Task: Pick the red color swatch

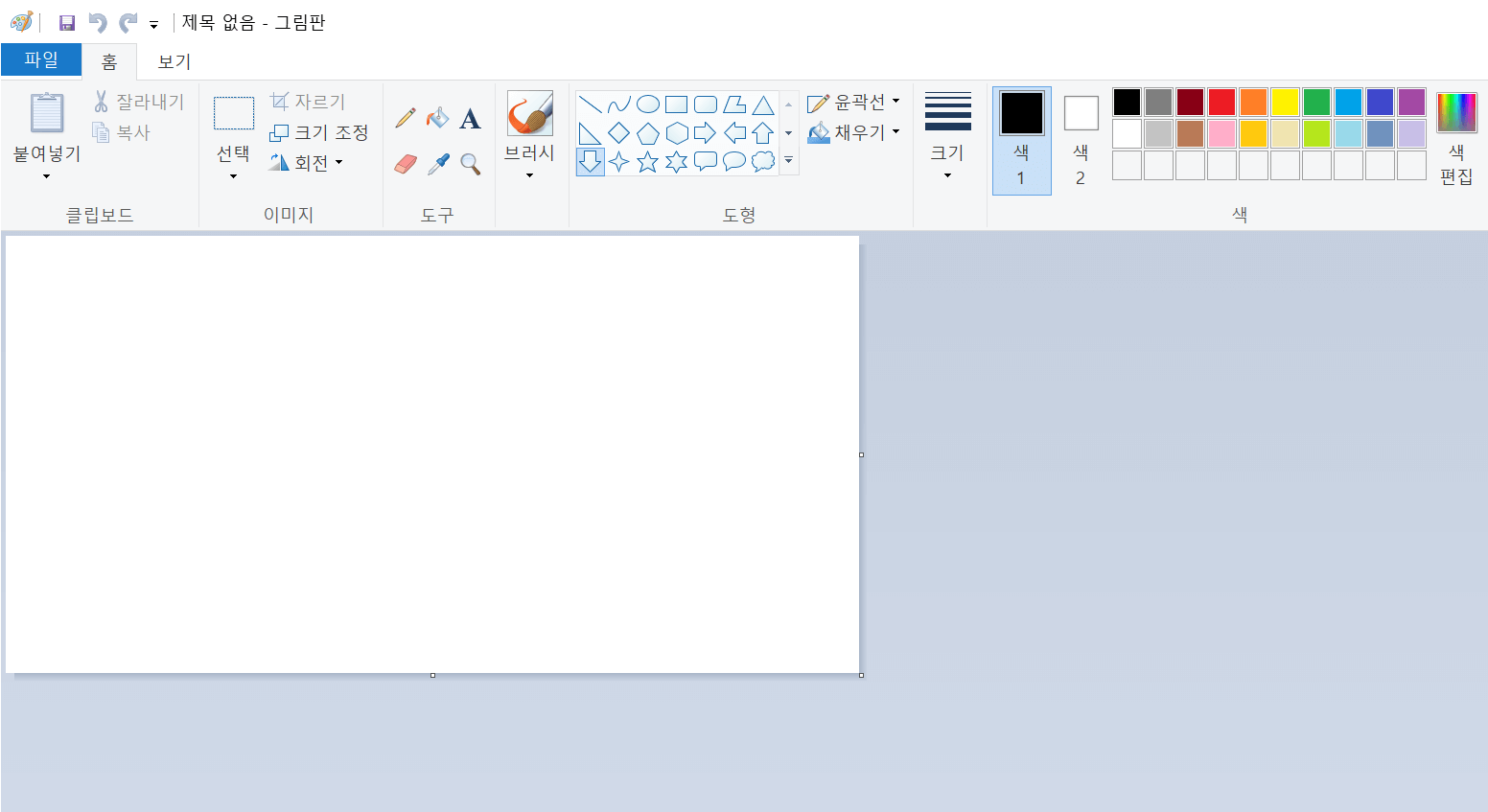Action: 1221,102
